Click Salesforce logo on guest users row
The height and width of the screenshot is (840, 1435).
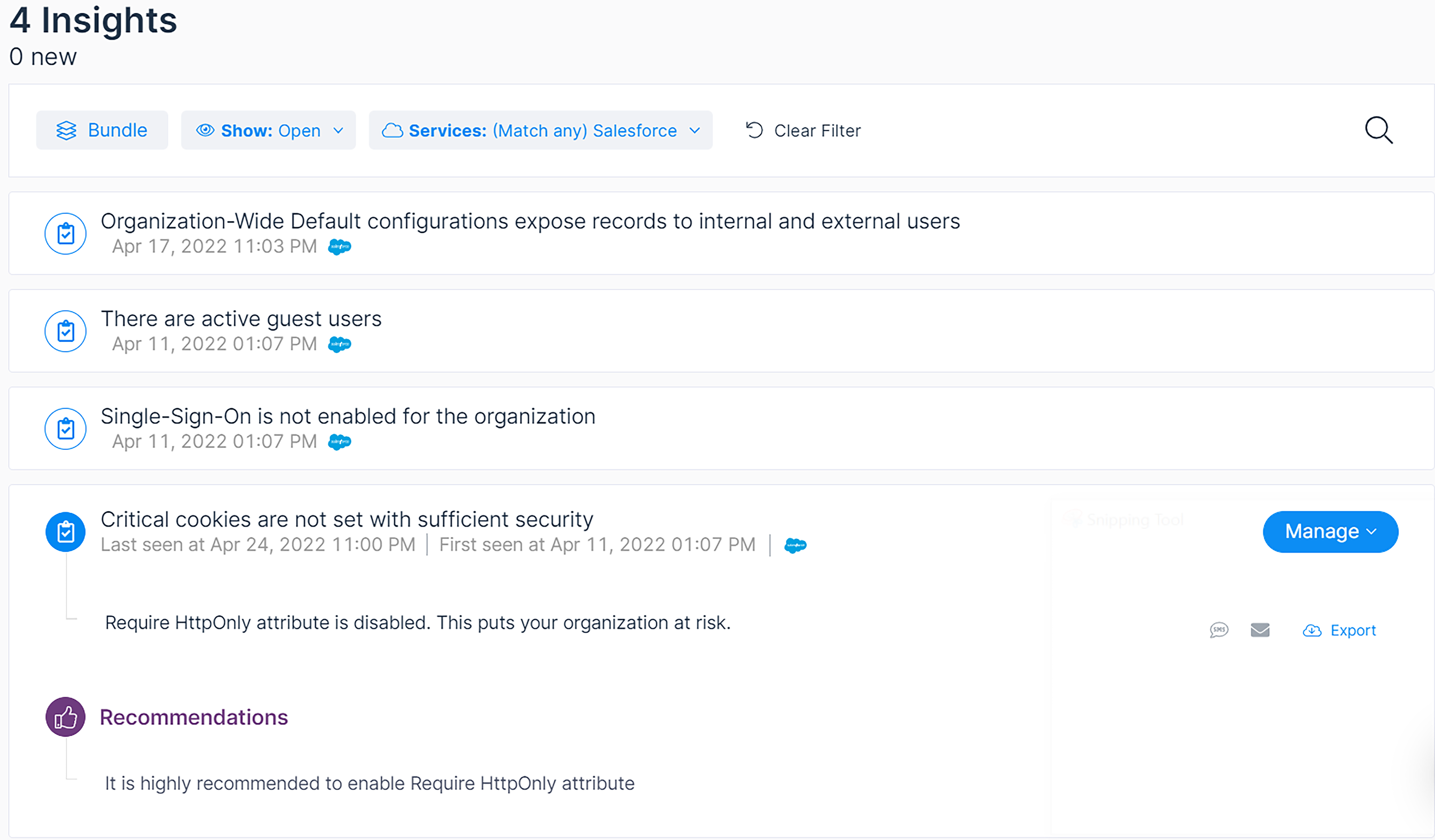340,344
